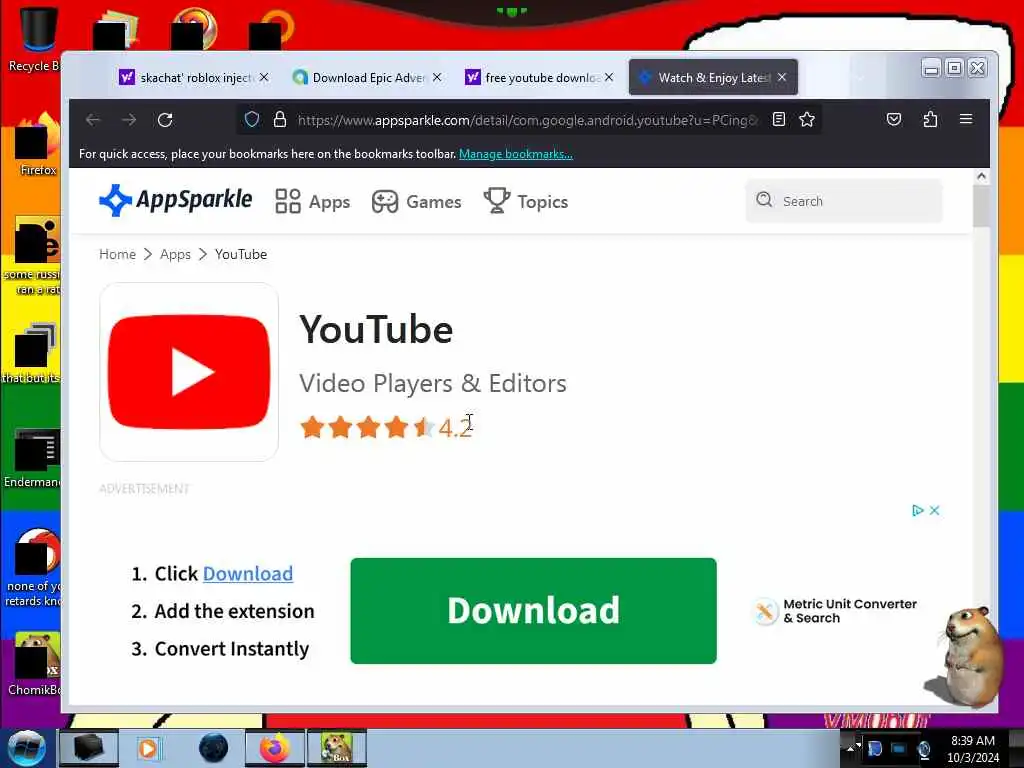Screen dimensions: 1024x768
Task: Click the YouTube app logo thumbnail
Action: coord(189,372)
